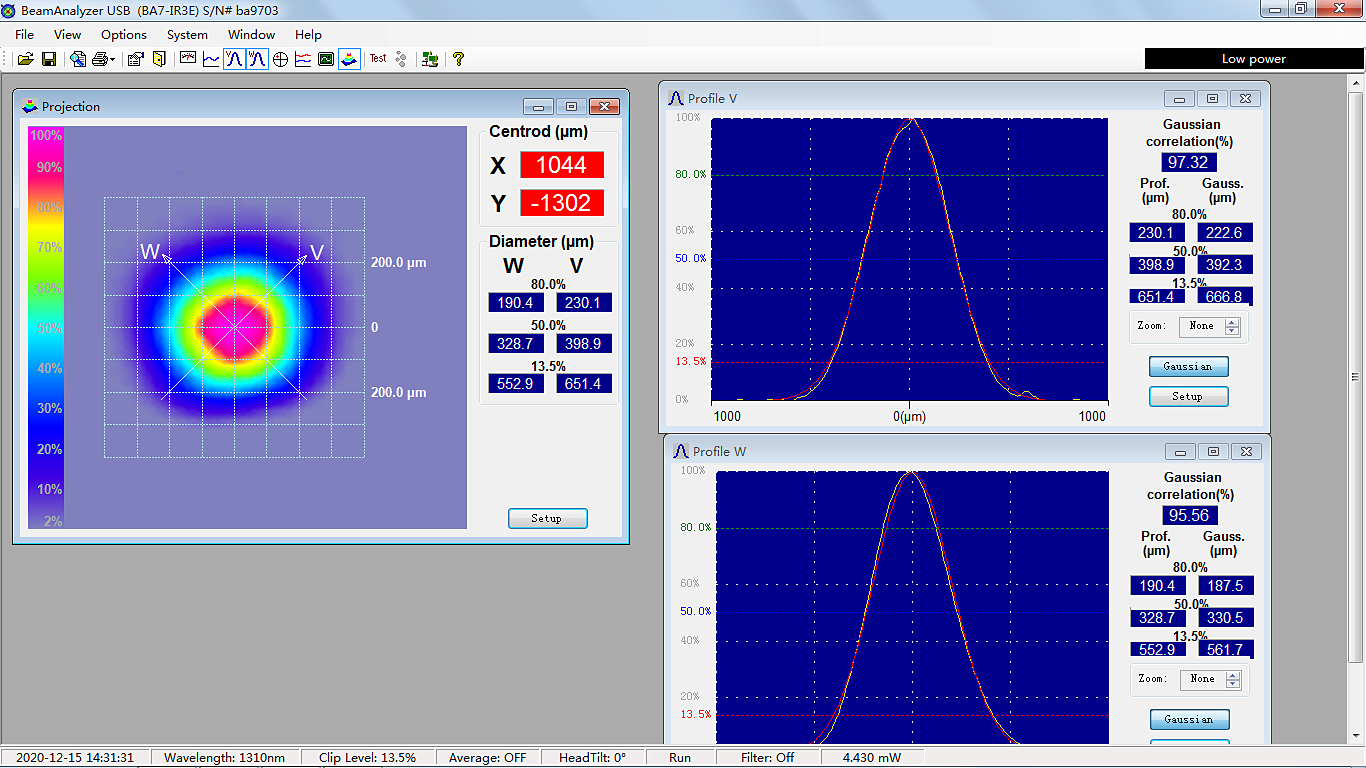Viewport: 1366px width, 768px height.
Task: Toggle the 3D Projection toolbar icon
Action: point(349,59)
